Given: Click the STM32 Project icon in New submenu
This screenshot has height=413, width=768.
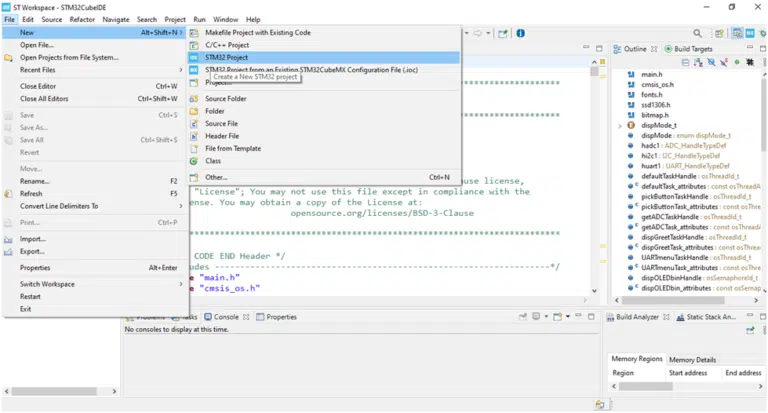Looking at the screenshot, I should [x=194, y=57].
